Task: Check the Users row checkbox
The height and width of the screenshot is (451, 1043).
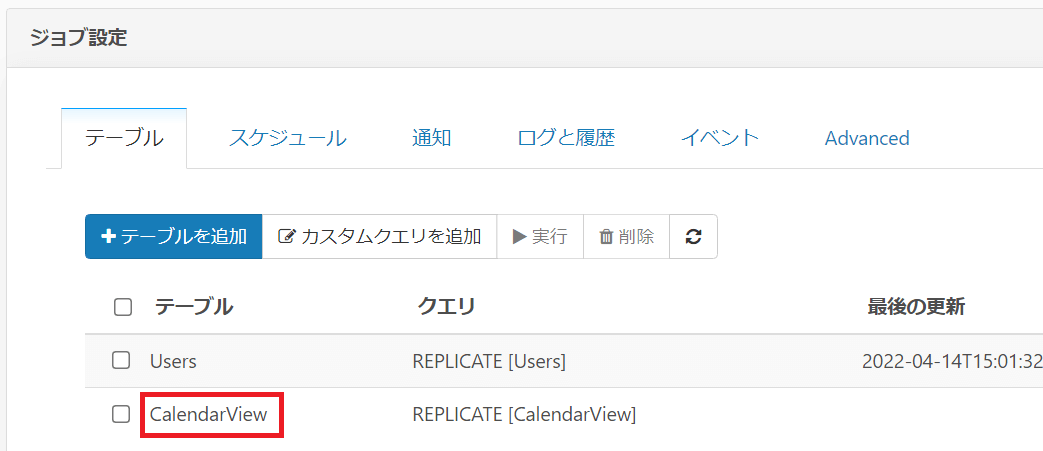Action: pos(121,360)
